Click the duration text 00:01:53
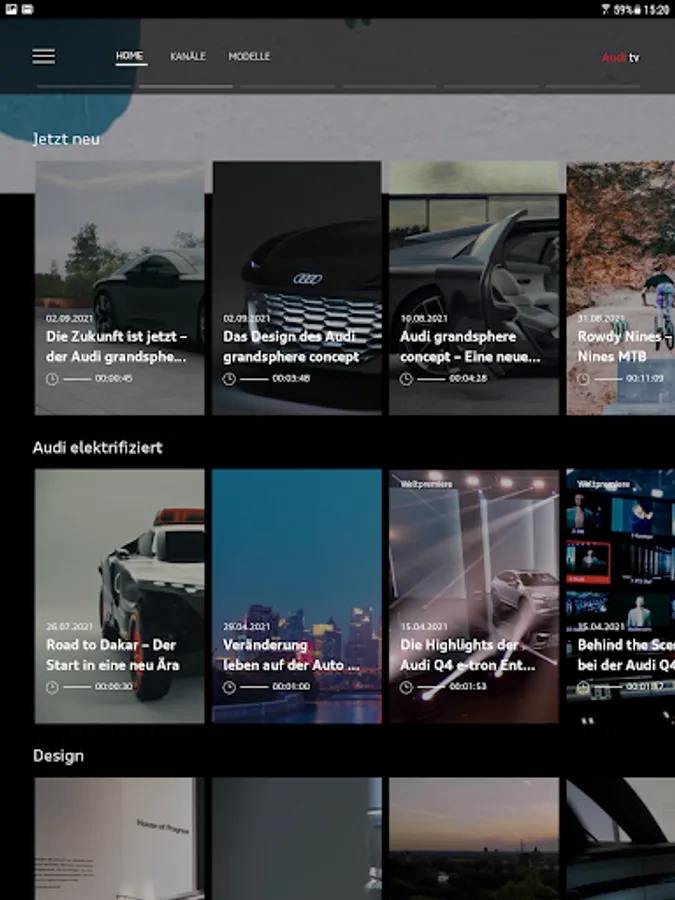Image resolution: width=675 pixels, height=900 pixels. click(x=468, y=687)
